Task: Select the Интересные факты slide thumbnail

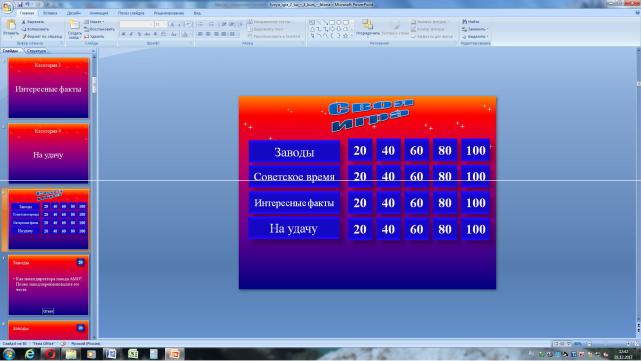Action: [x=48, y=87]
